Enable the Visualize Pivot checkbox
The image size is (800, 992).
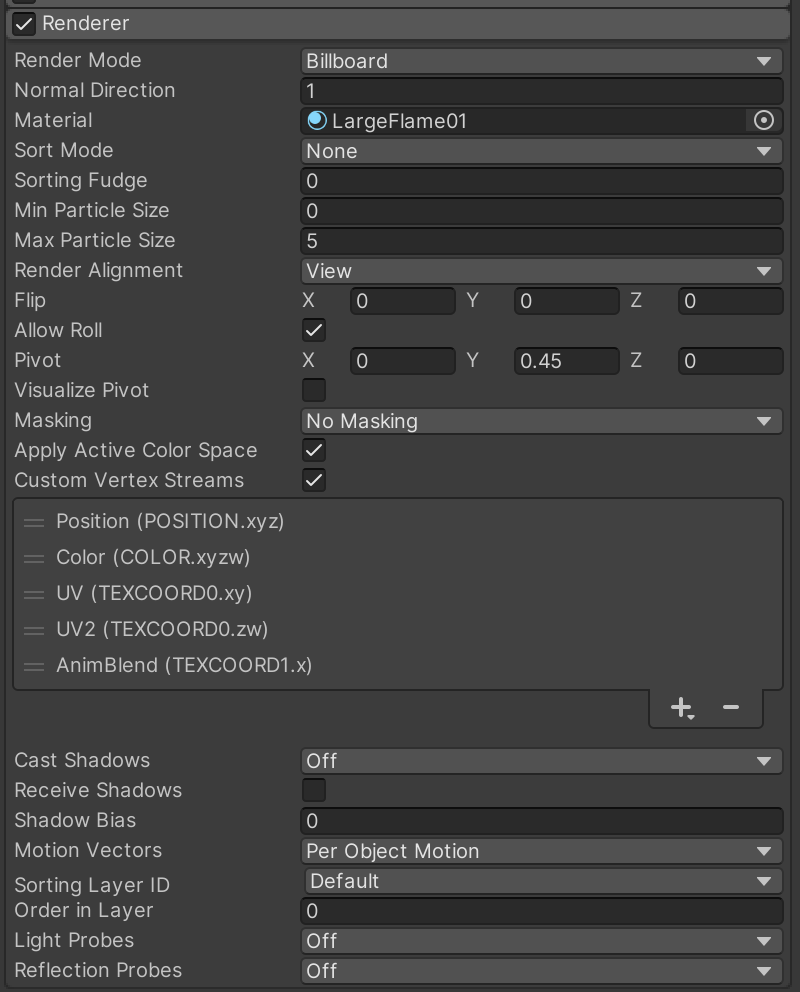(x=314, y=390)
